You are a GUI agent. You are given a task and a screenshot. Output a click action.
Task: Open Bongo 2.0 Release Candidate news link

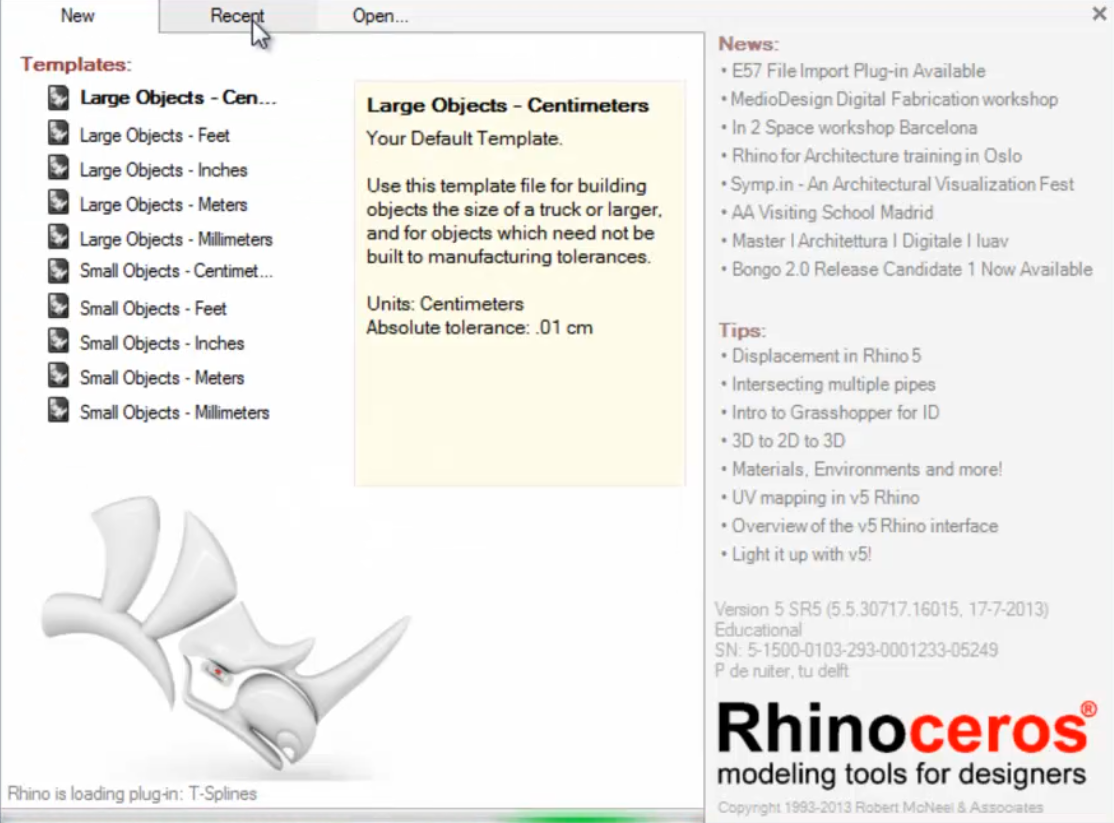click(x=911, y=269)
